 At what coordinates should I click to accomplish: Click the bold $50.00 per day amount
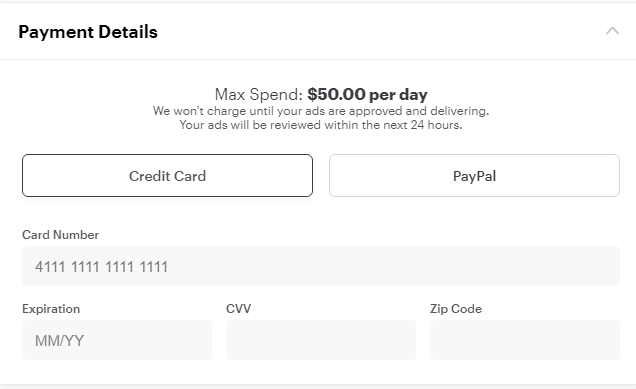click(x=367, y=95)
